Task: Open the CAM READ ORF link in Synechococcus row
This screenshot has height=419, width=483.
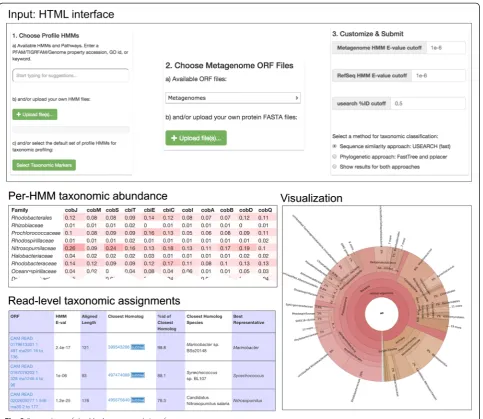Action: tap(27, 375)
